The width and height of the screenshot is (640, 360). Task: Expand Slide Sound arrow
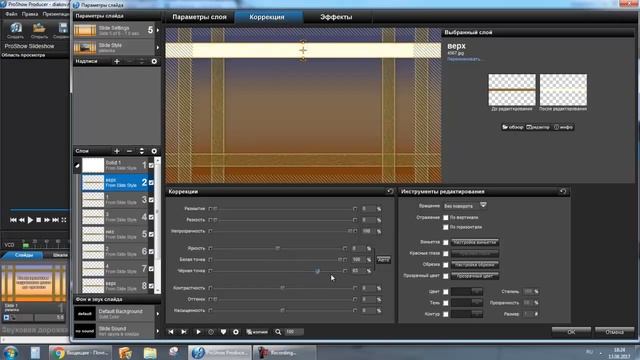pyautogui.click(x=158, y=331)
